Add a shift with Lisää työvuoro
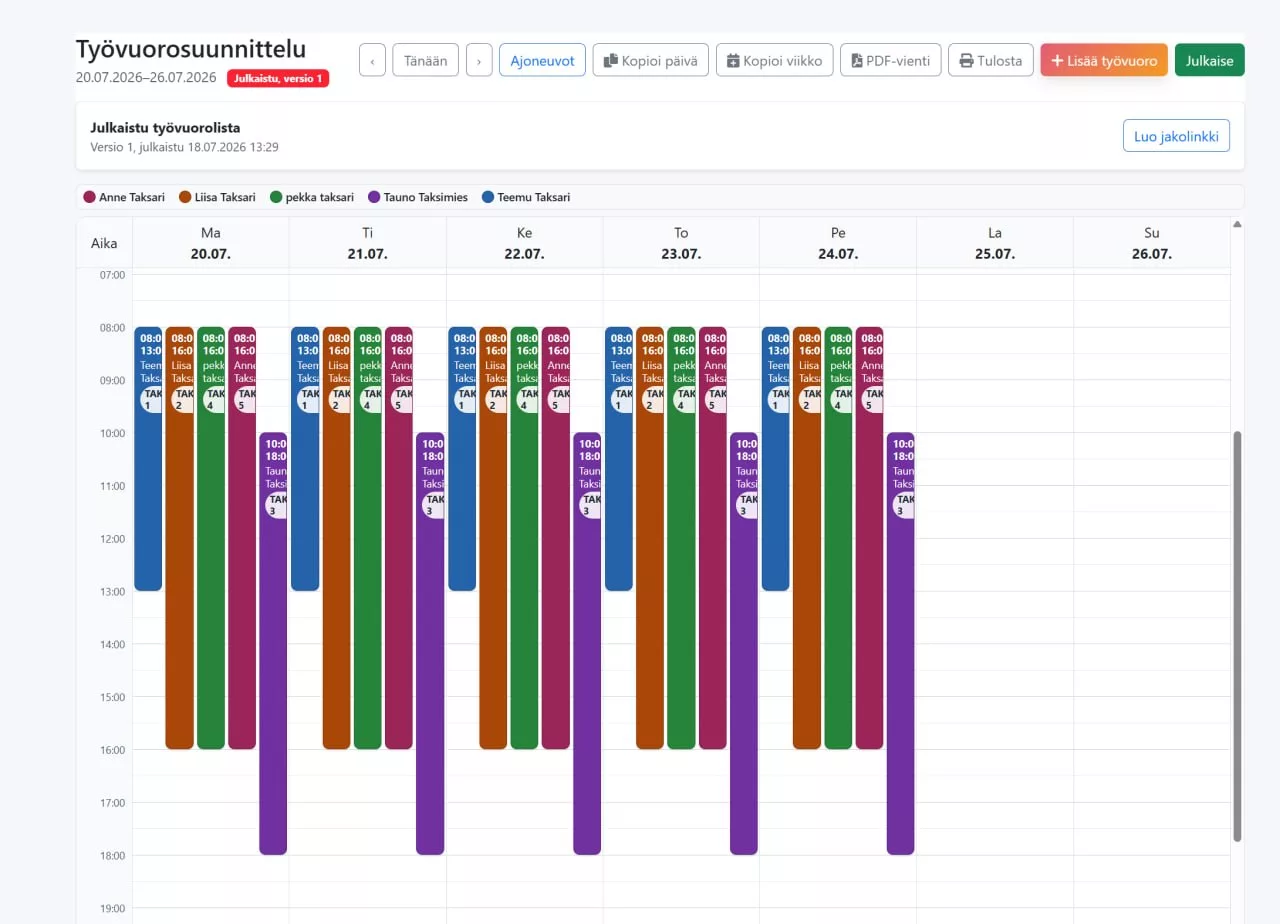 1104,60
